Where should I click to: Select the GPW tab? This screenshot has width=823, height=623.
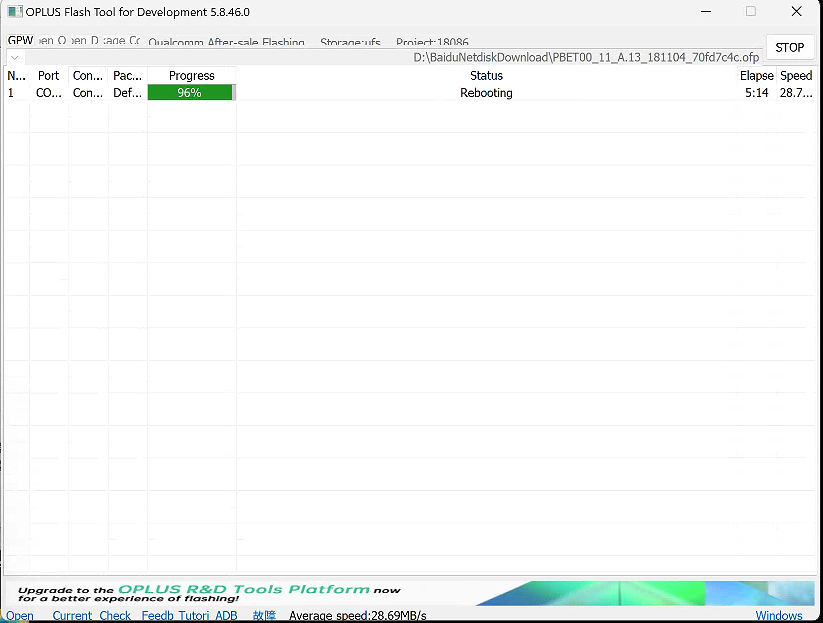(20, 40)
